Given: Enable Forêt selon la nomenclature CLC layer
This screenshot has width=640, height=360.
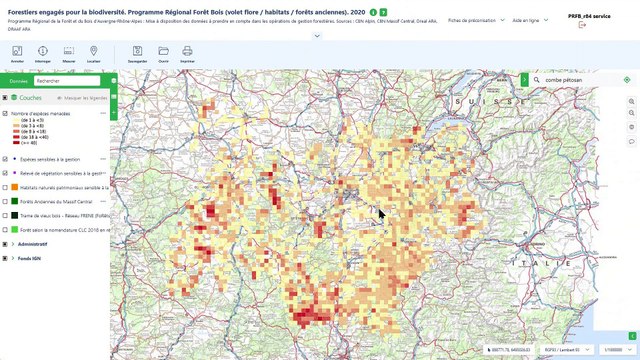Looking at the screenshot, I should (x=5, y=230).
